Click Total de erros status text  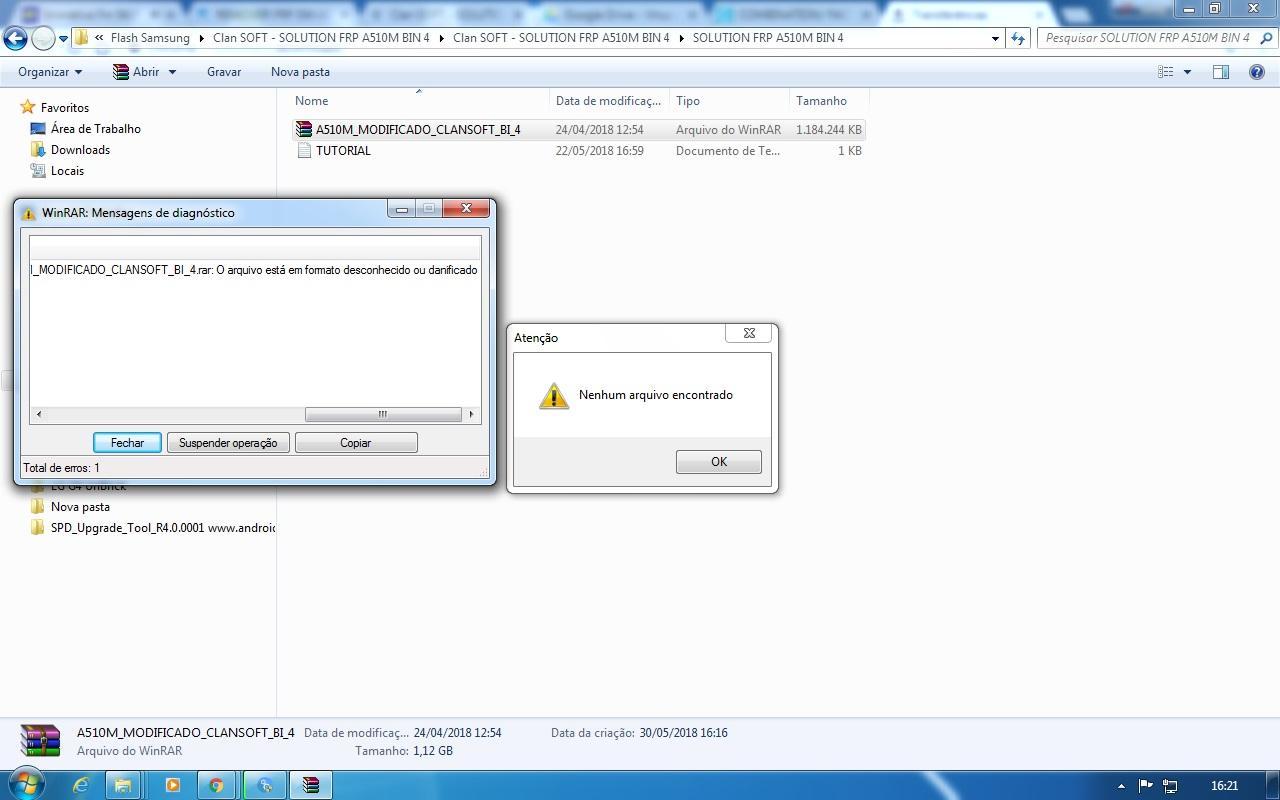(61, 468)
